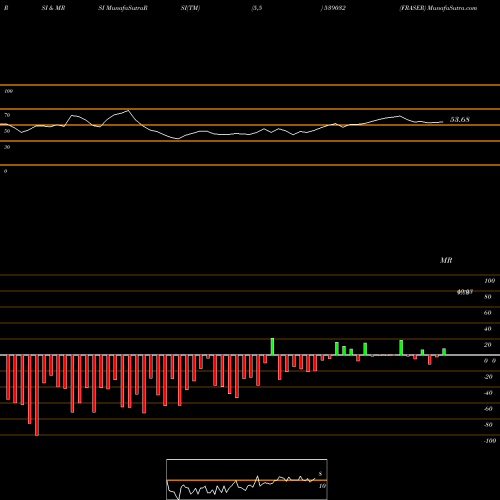Click the 60 label on the MR scale
500x500 pixels.
click(488, 313)
